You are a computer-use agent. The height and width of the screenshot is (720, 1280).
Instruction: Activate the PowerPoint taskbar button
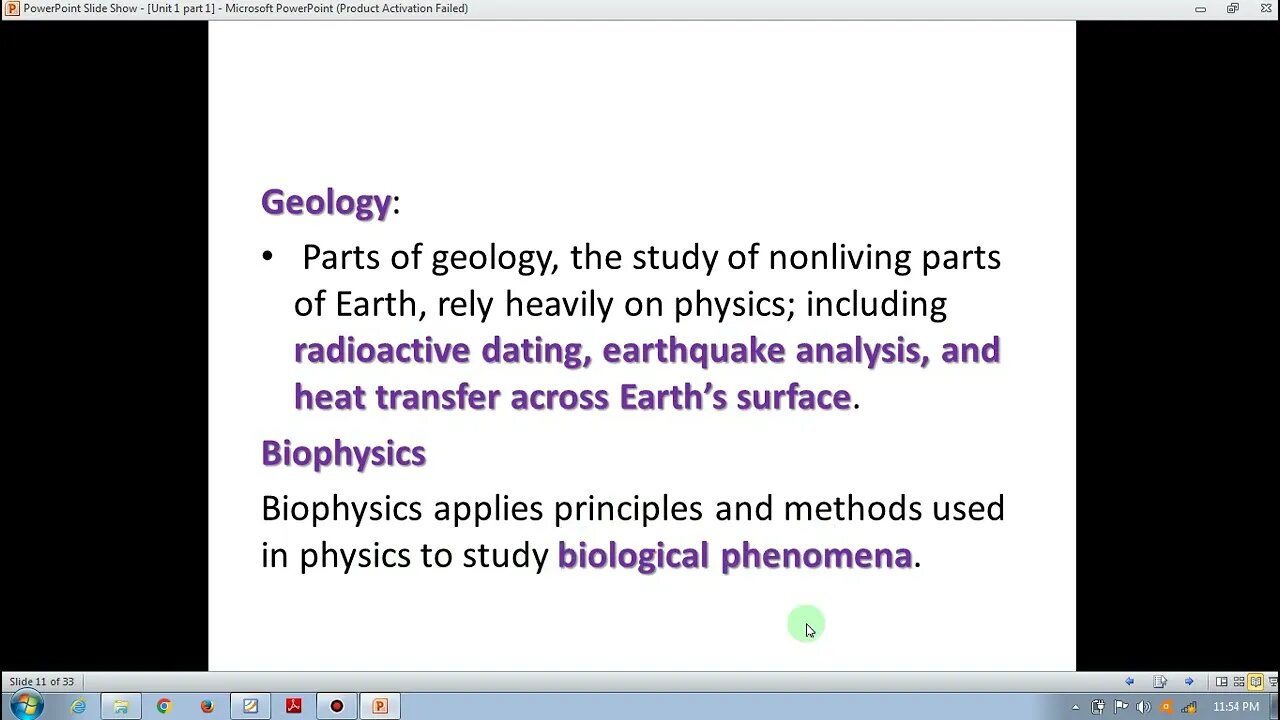pos(380,706)
